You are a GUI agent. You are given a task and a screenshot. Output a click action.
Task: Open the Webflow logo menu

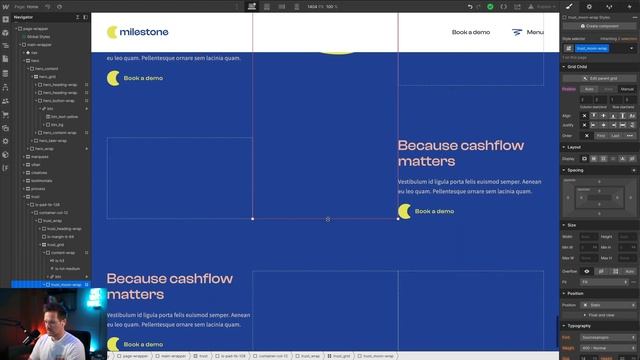coord(5,7)
